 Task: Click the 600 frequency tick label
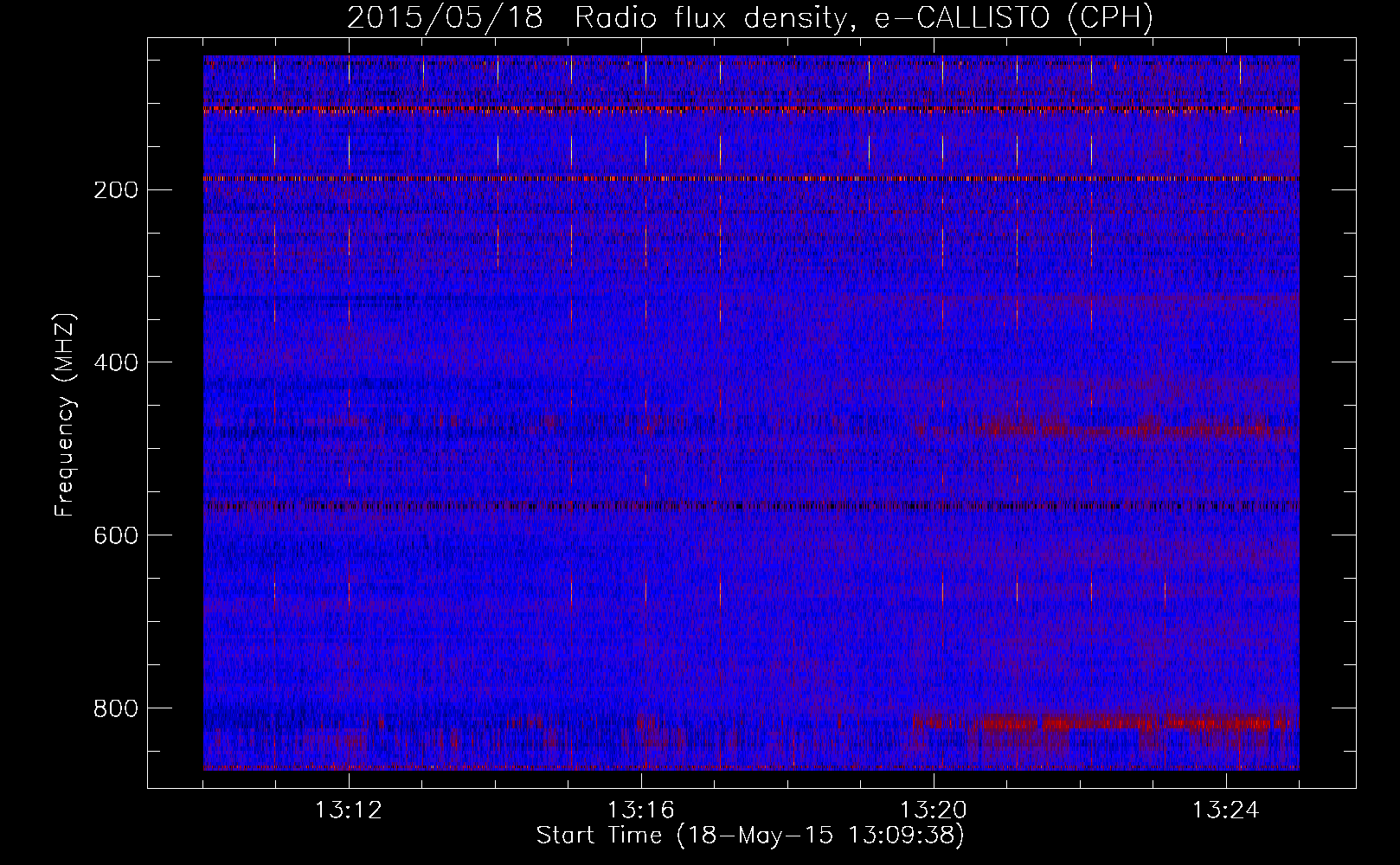click(x=115, y=535)
